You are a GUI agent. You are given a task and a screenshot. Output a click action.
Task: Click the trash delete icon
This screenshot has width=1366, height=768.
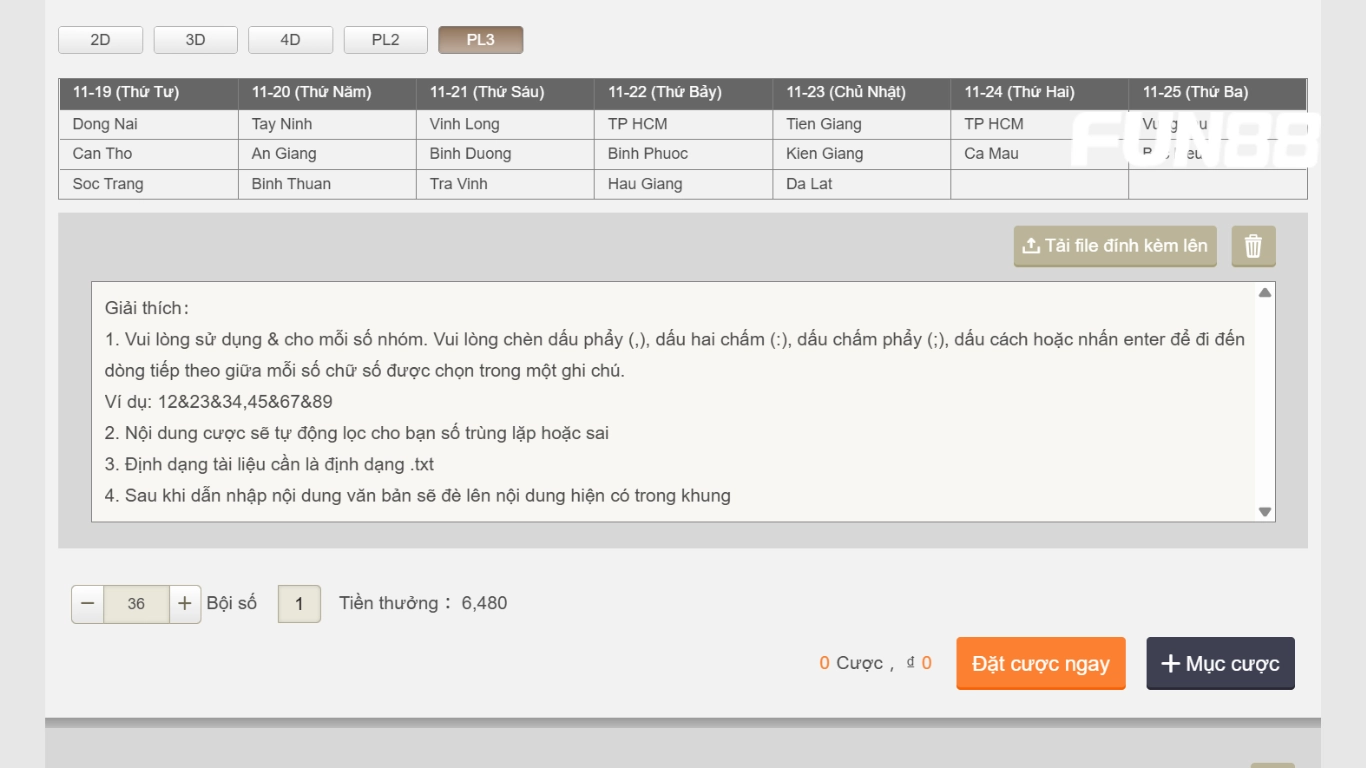[1253, 246]
